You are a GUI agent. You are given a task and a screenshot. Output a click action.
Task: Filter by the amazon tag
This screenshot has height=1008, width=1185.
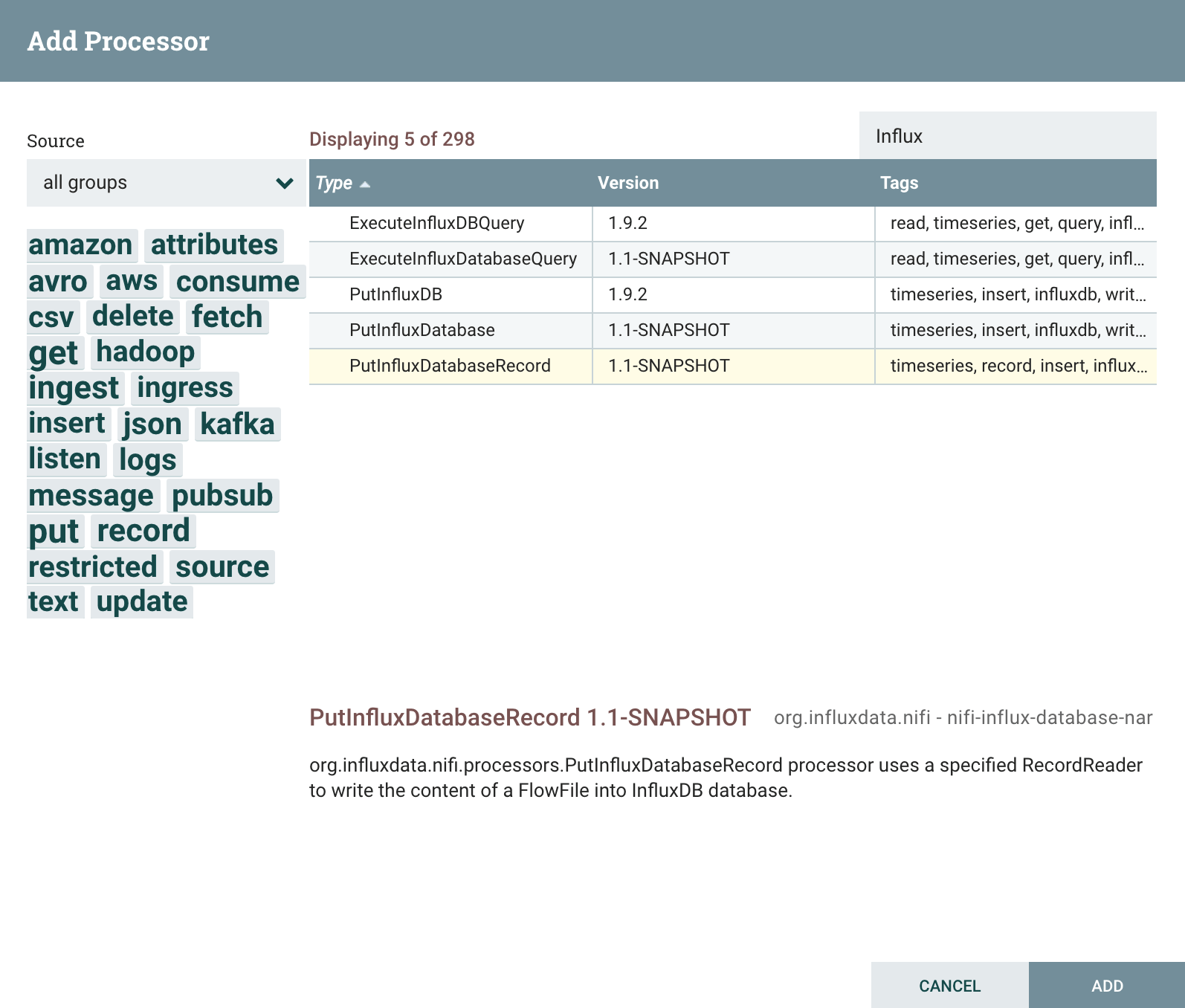[81, 245]
